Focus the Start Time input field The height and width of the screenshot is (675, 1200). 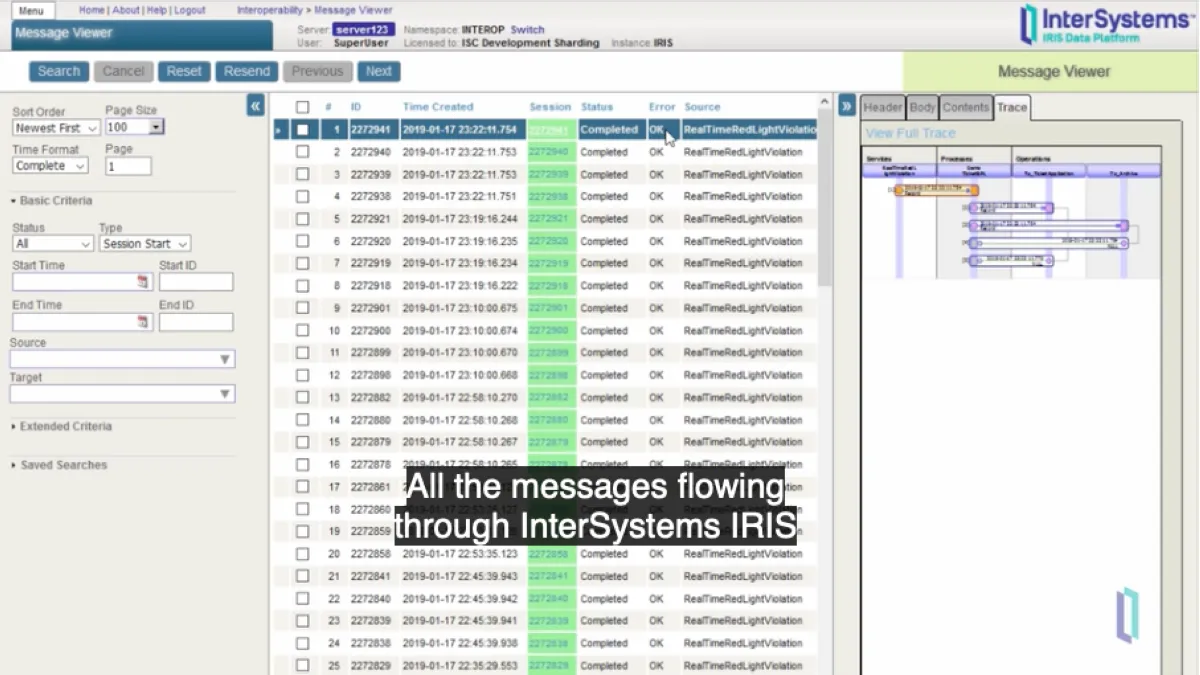[x=81, y=282]
